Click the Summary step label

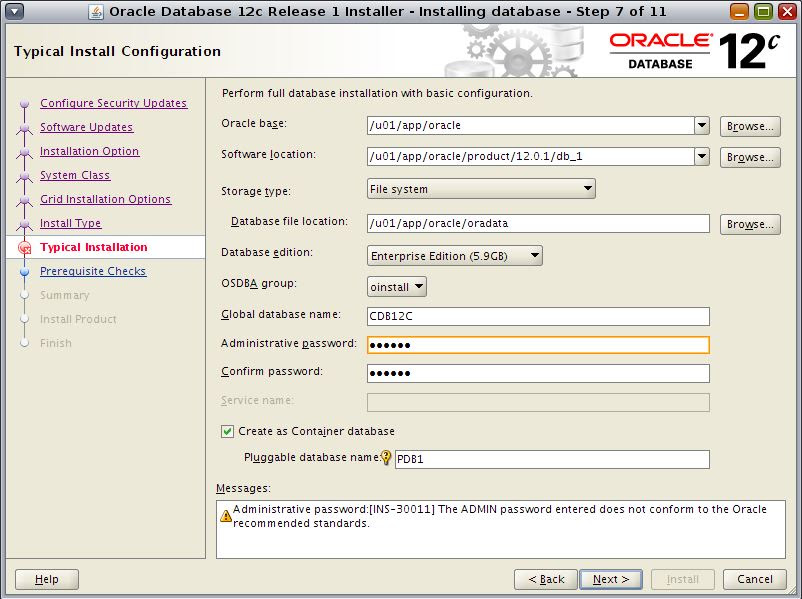(64, 295)
